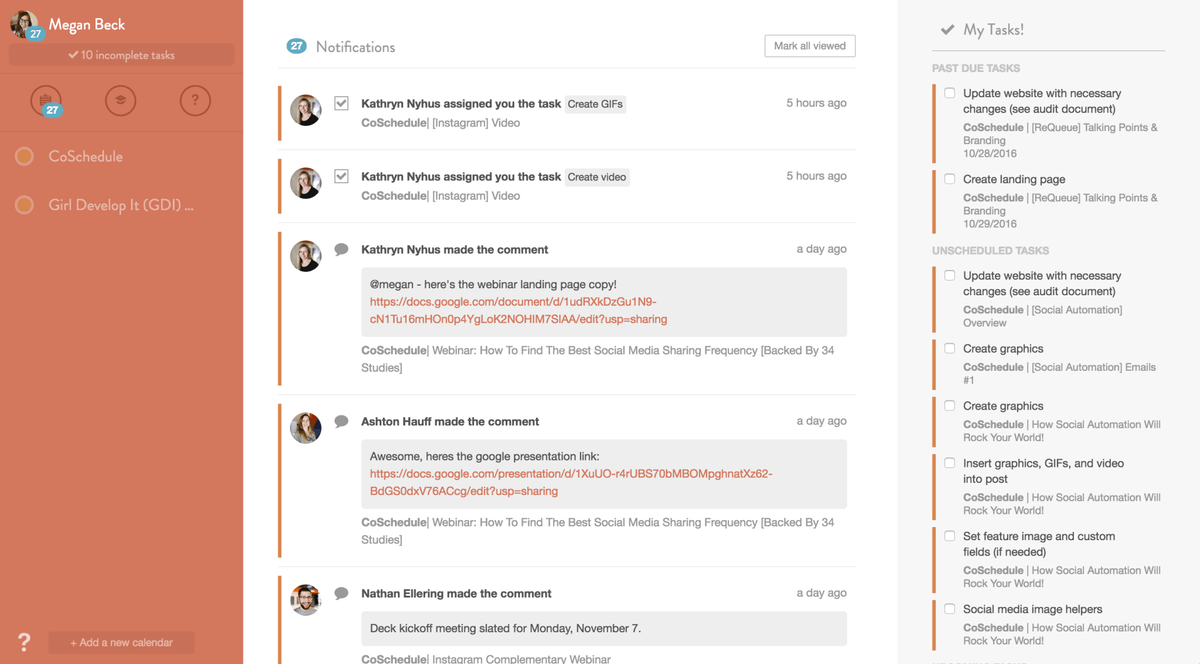Image resolution: width=1200 pixels, height=664 pixels.
Task: Click the 10/29/2016 due date
Action: coord(990,224)
